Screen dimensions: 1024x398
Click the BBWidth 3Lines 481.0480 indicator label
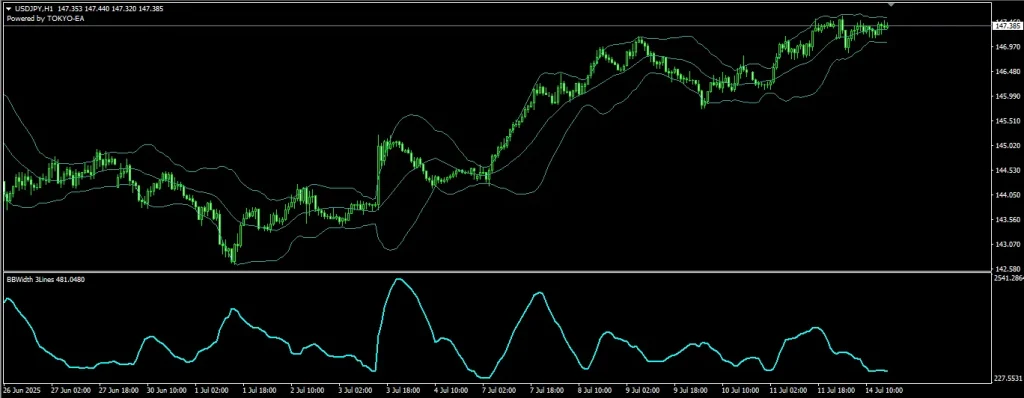[x=45, y=280]
